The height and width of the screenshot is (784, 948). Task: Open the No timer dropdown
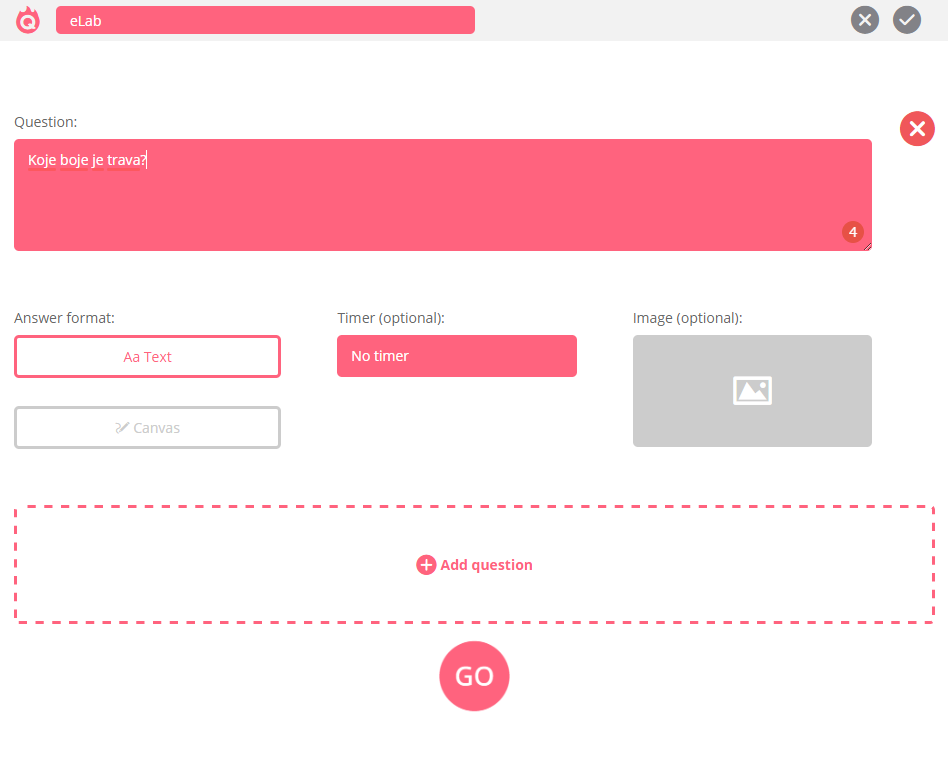tap(457, 356)
